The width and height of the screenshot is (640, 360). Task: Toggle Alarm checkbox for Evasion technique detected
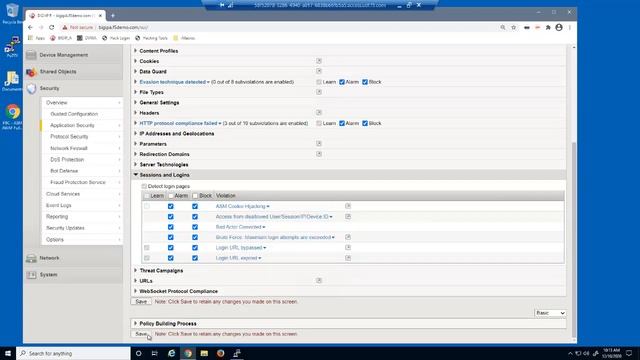[x=342, y=82]
